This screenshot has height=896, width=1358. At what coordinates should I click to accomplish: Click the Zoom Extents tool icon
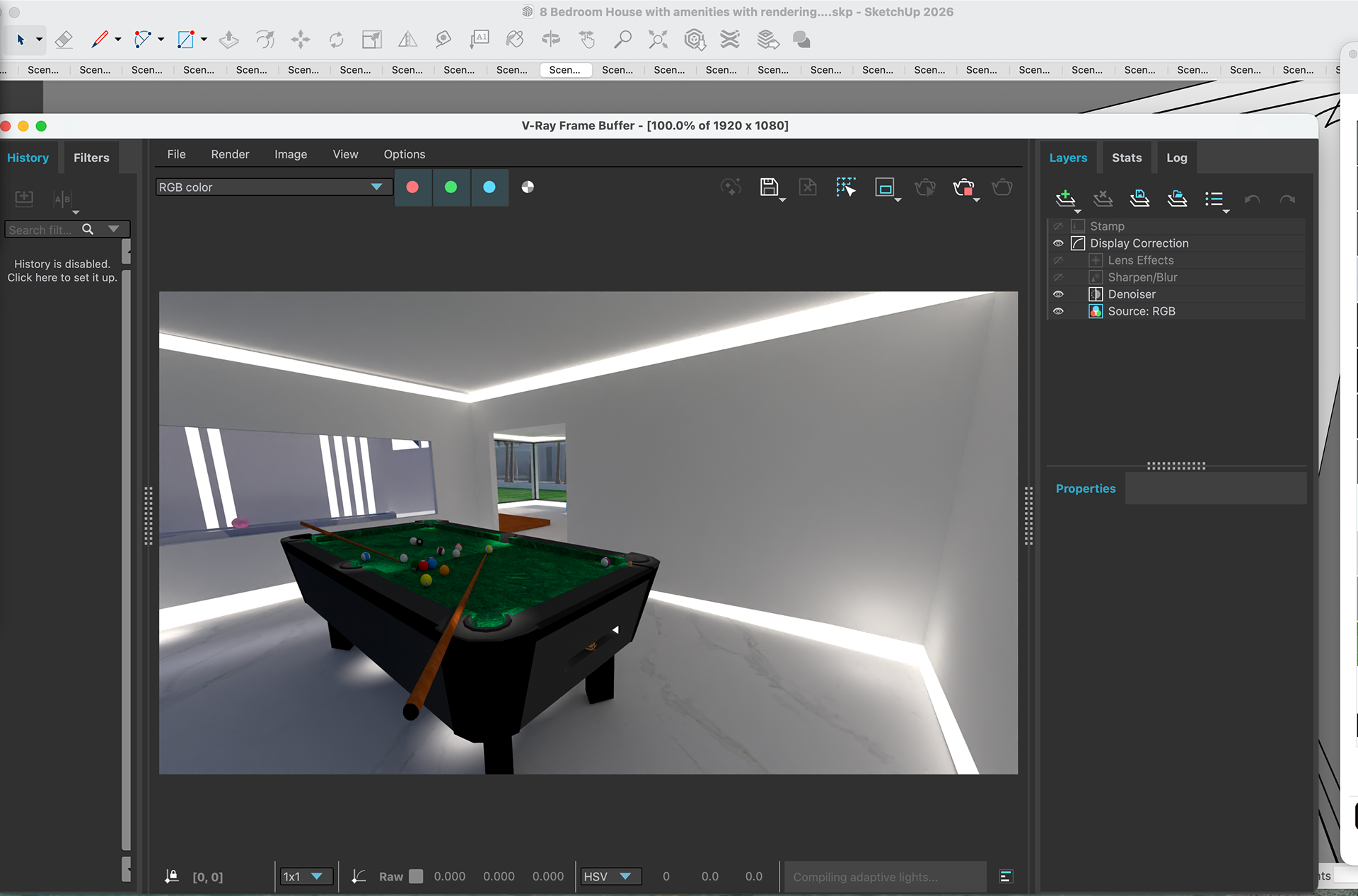658,40
